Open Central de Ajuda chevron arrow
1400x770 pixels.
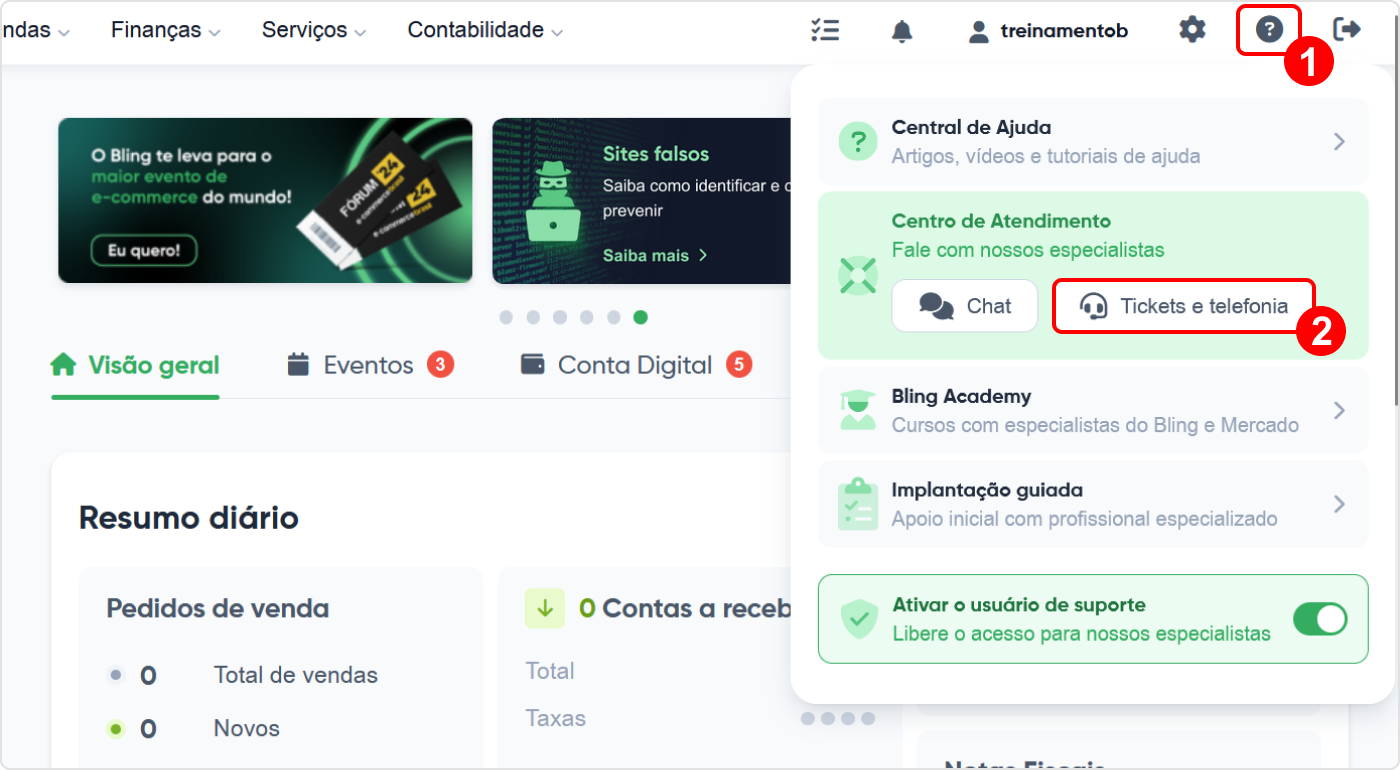1339,142
